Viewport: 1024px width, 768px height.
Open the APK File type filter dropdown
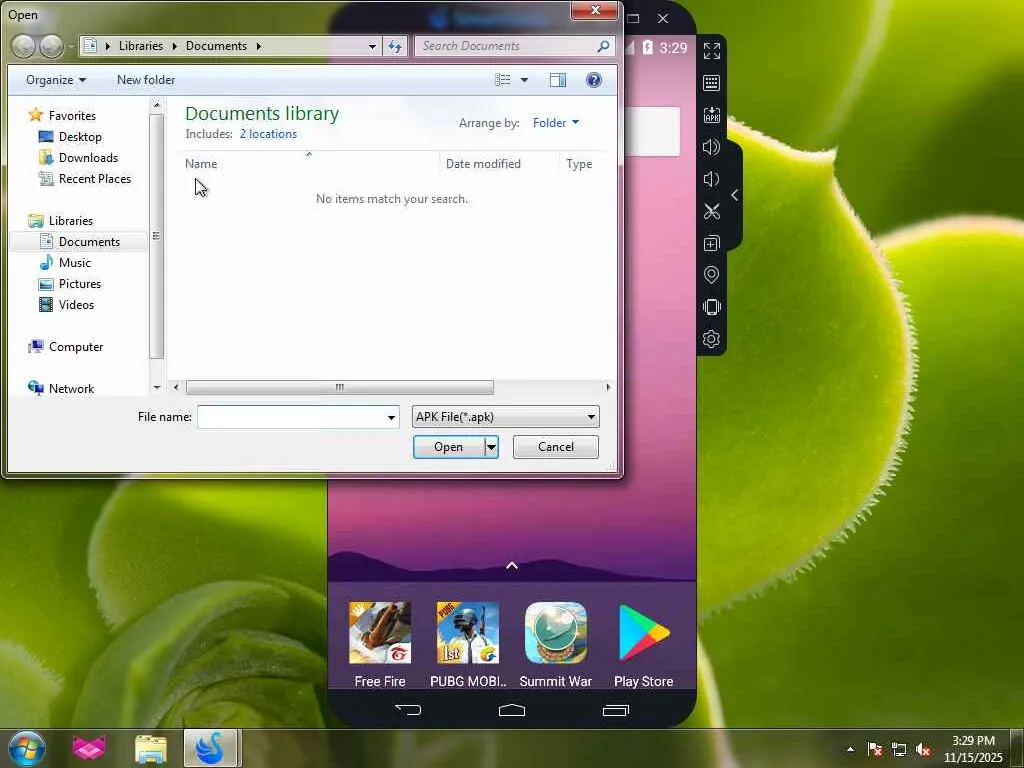click(505, 417)
